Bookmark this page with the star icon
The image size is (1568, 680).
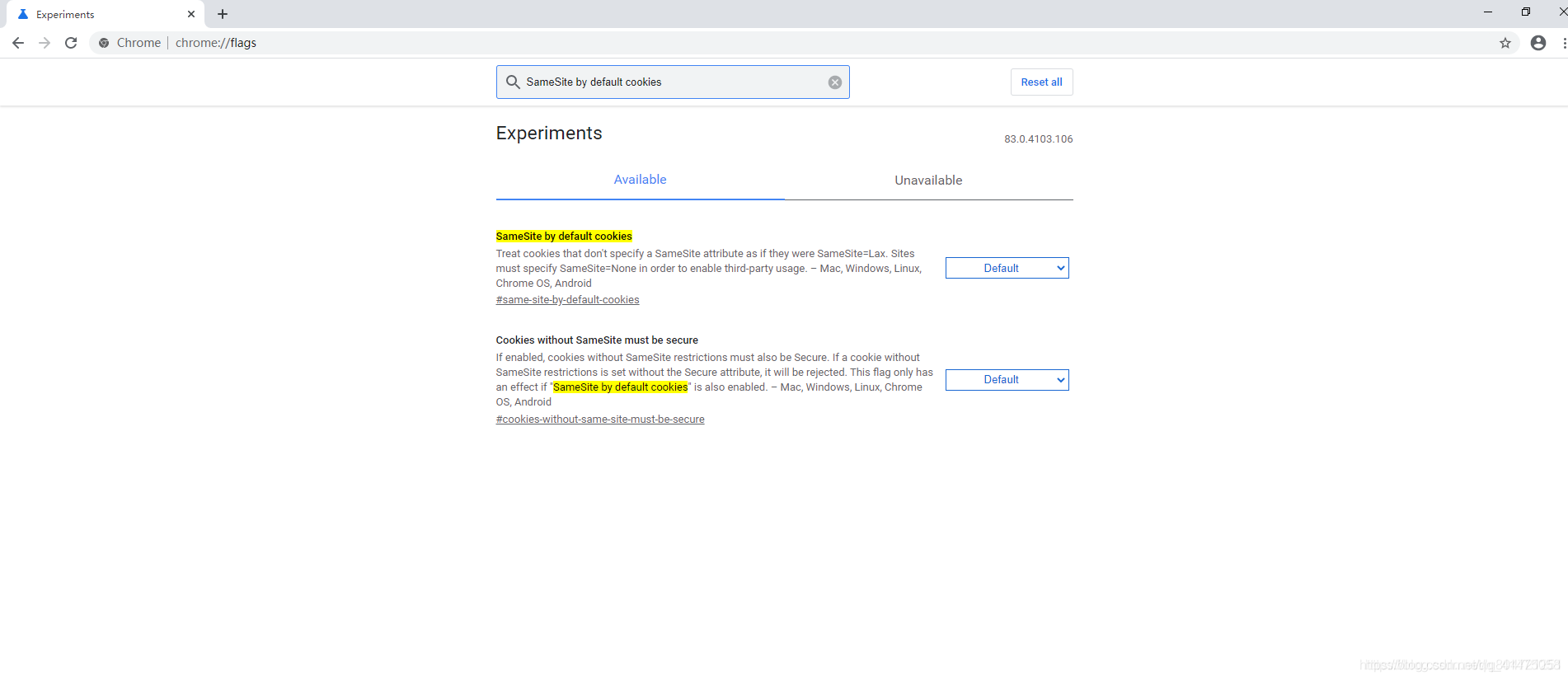pyautogui.click(x=1505, y=43)
